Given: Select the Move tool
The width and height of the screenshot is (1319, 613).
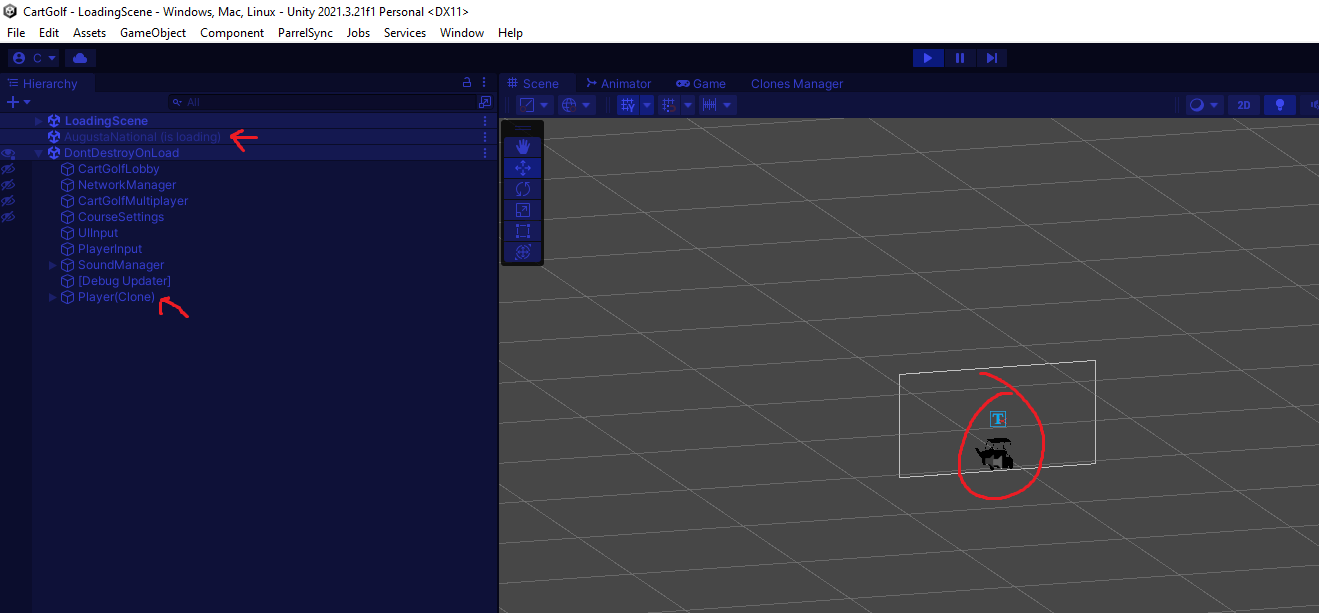Looking at the screenshot, I should click(522, 167).
